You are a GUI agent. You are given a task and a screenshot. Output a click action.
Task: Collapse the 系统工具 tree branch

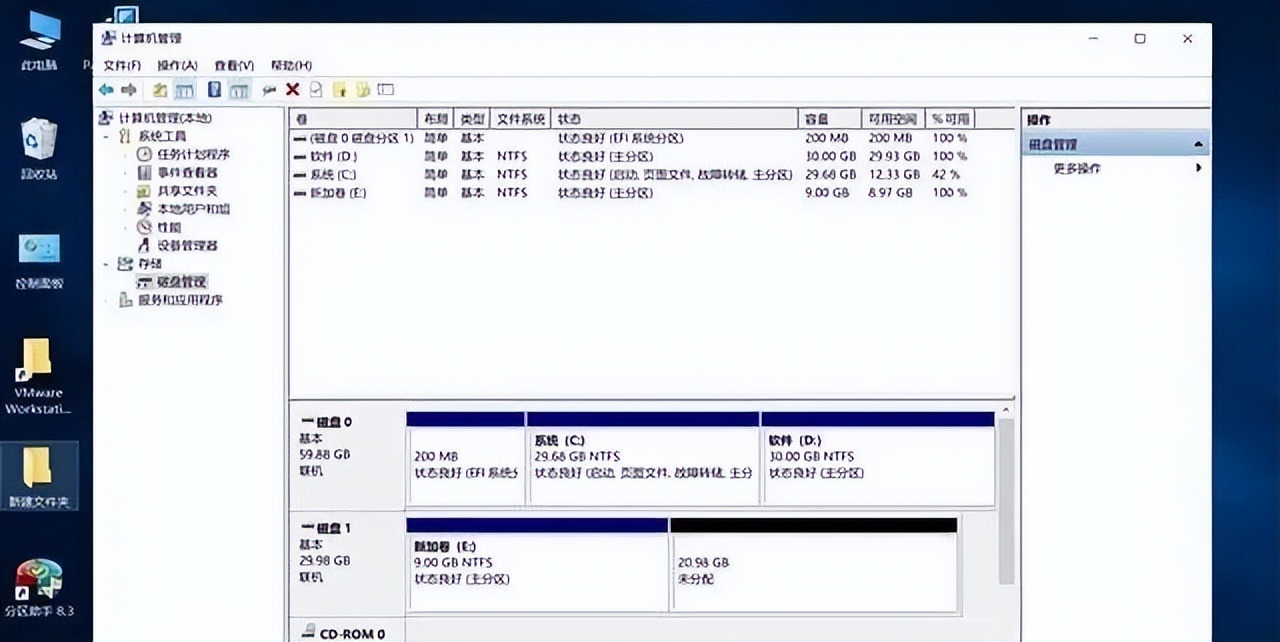click(x=107, y=136)
